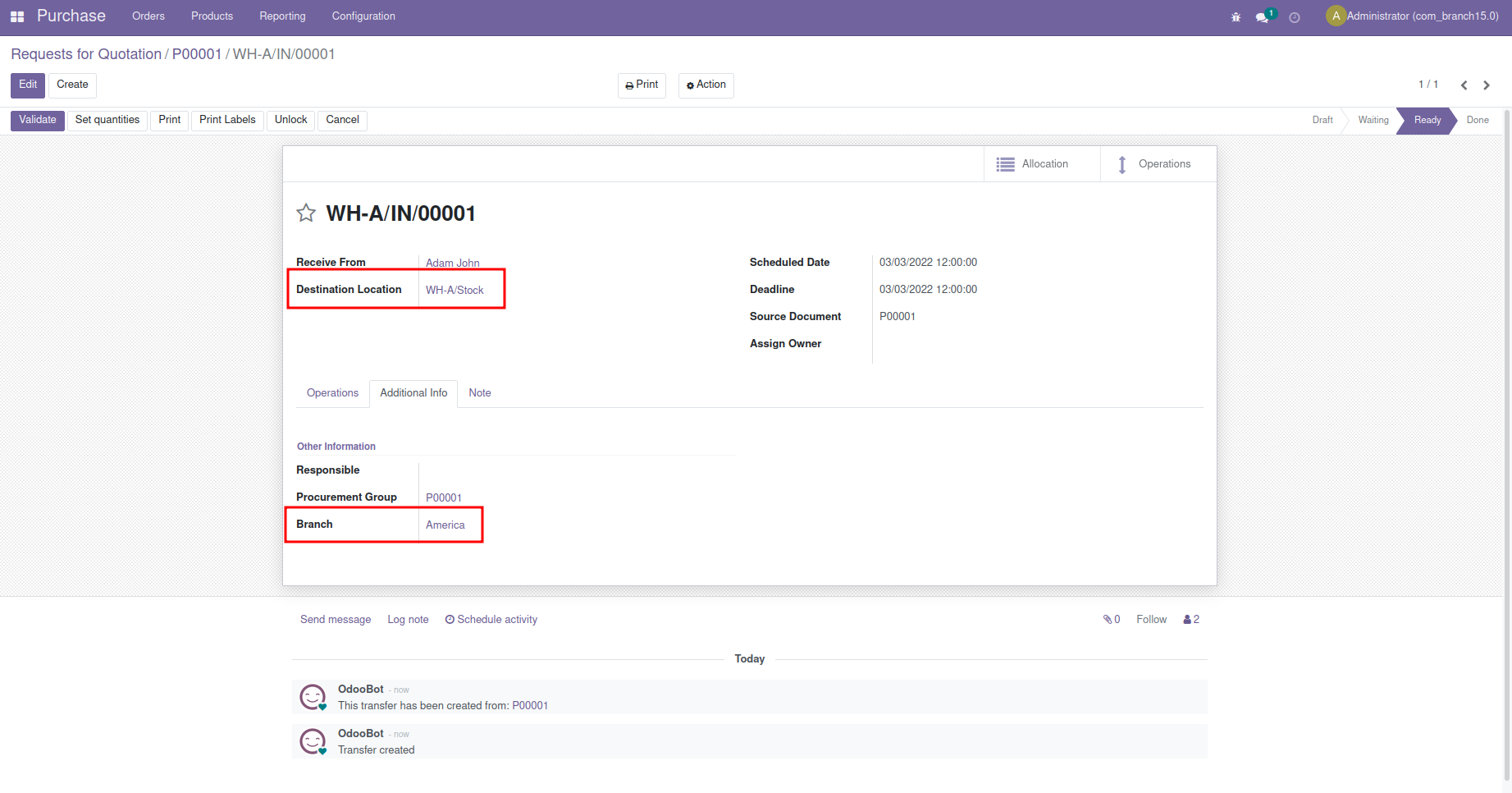Click the Print button in status bar
1512x793 pixels.
click(170, 121)
